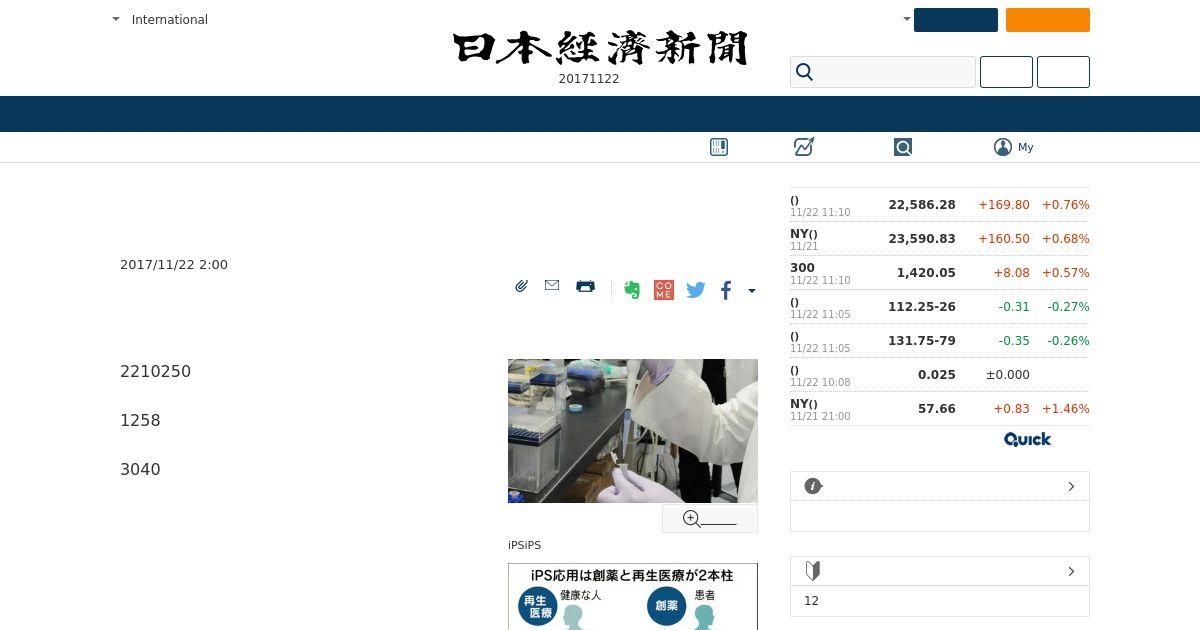Open the My account profile icon

pyautogui.click(x=1003, y=147)
